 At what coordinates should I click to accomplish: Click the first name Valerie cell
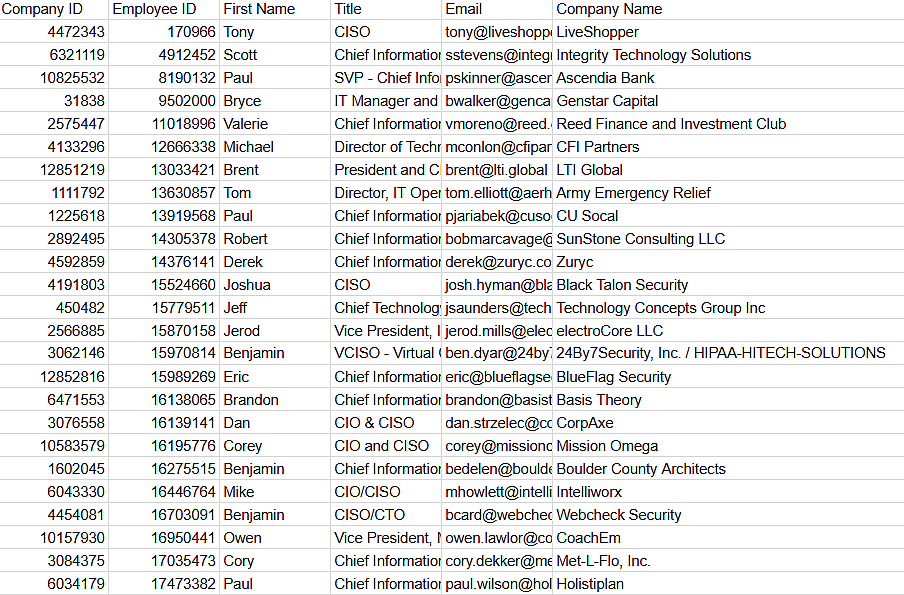pyautogui.click(x=246, y=124)
